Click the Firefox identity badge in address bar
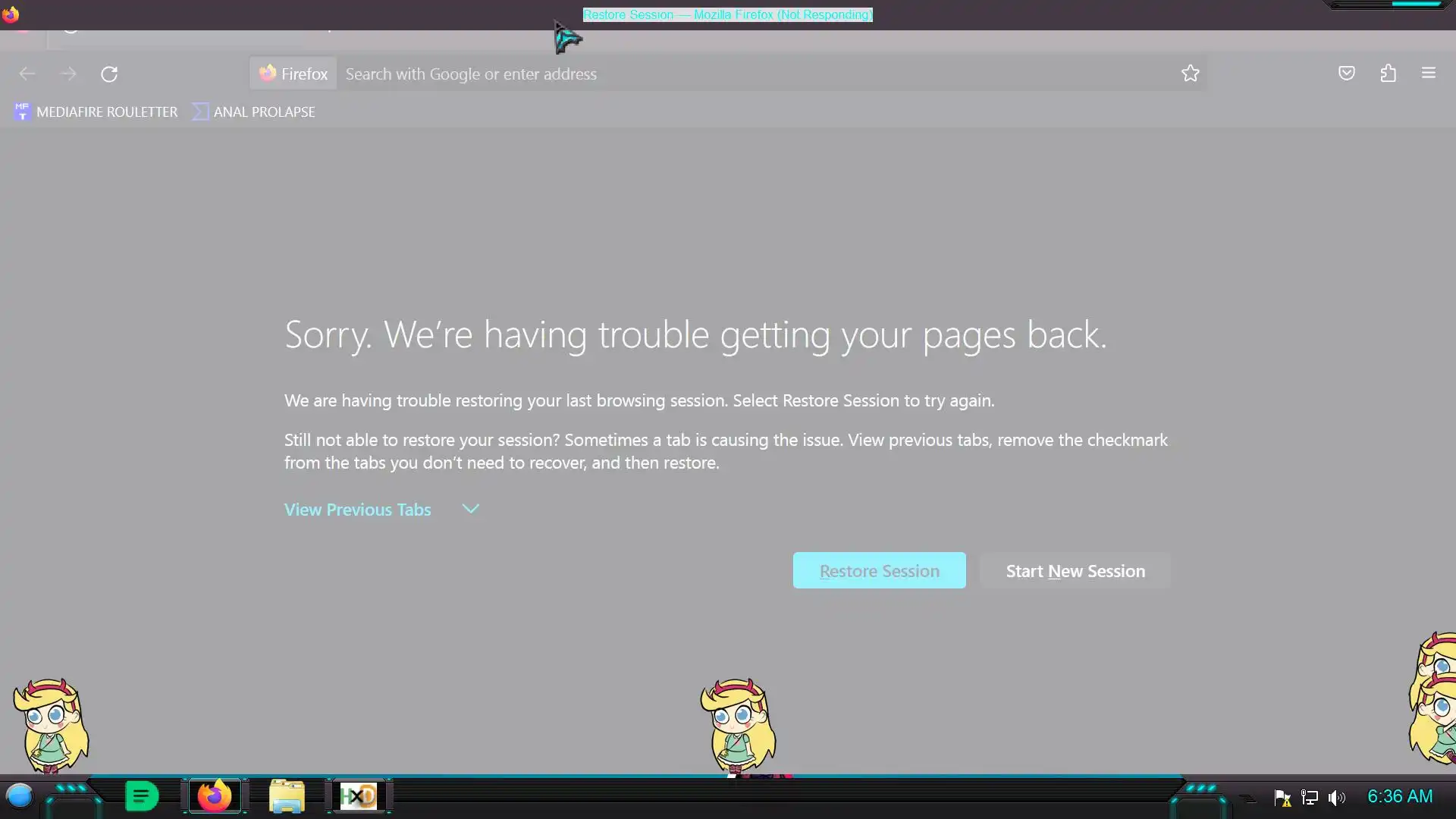Screen dimensions: 1456x819 tap(293, 74)
